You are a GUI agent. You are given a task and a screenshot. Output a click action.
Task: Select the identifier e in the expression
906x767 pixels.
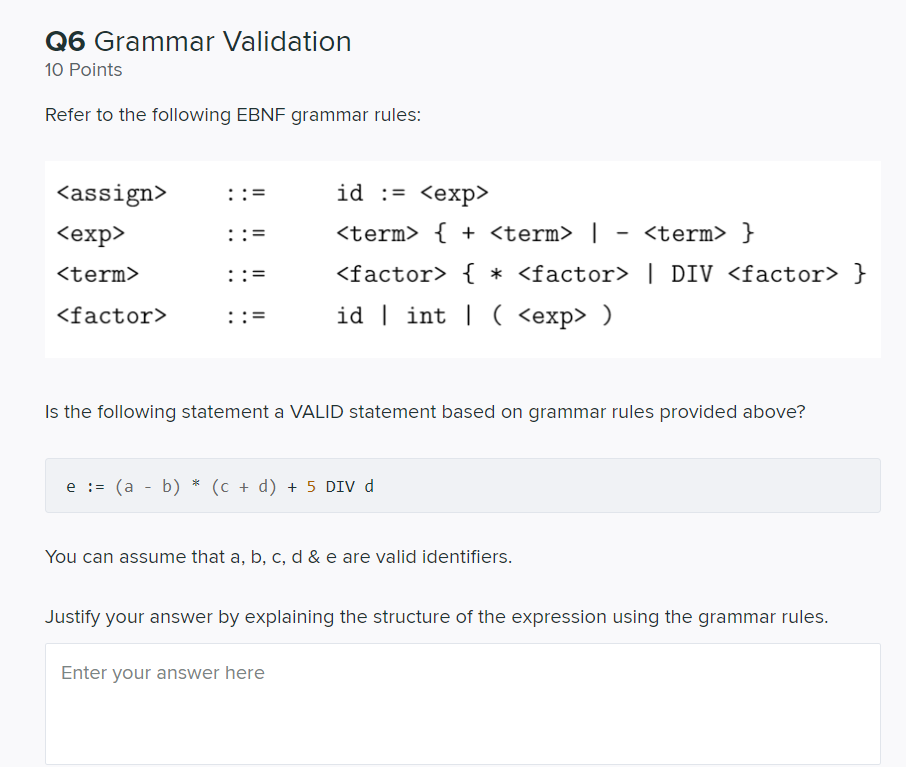pos(70,486)
